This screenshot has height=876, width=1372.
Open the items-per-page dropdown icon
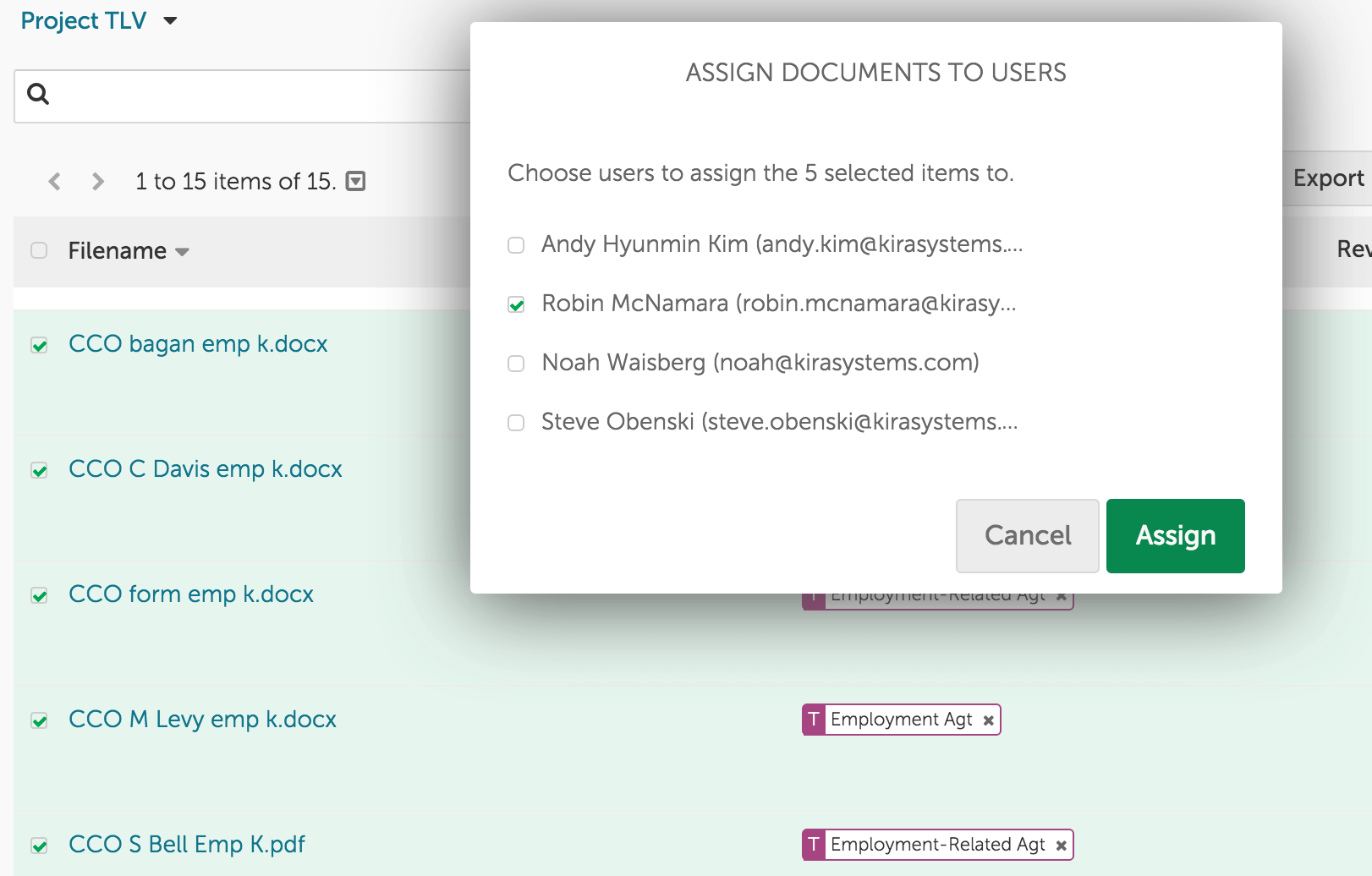[356, 181]
